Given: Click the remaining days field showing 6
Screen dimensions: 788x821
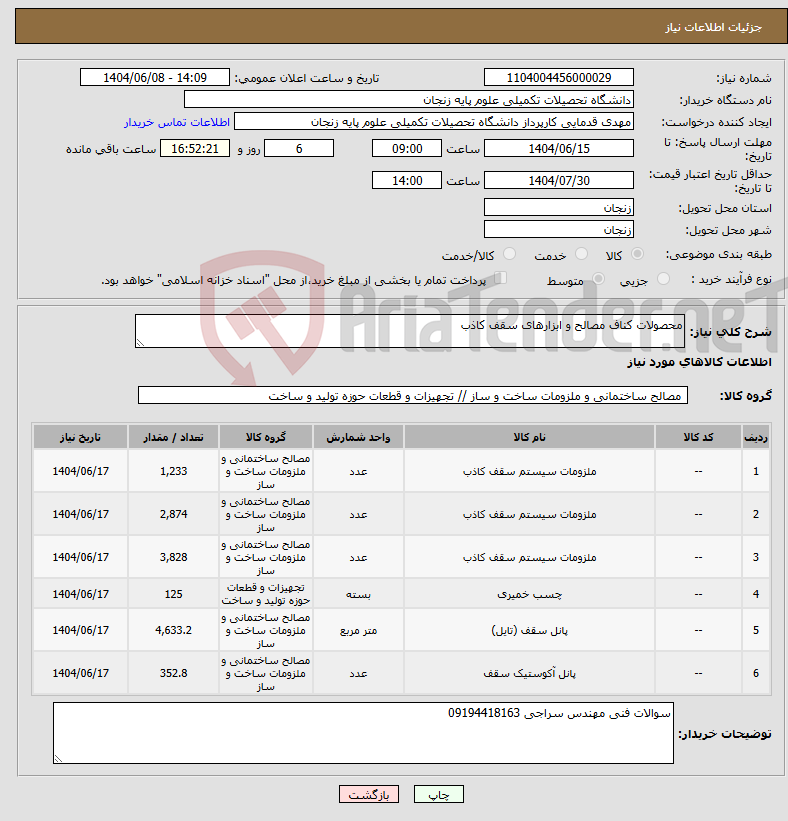Looking at the screenshot, I should point(299,148).
